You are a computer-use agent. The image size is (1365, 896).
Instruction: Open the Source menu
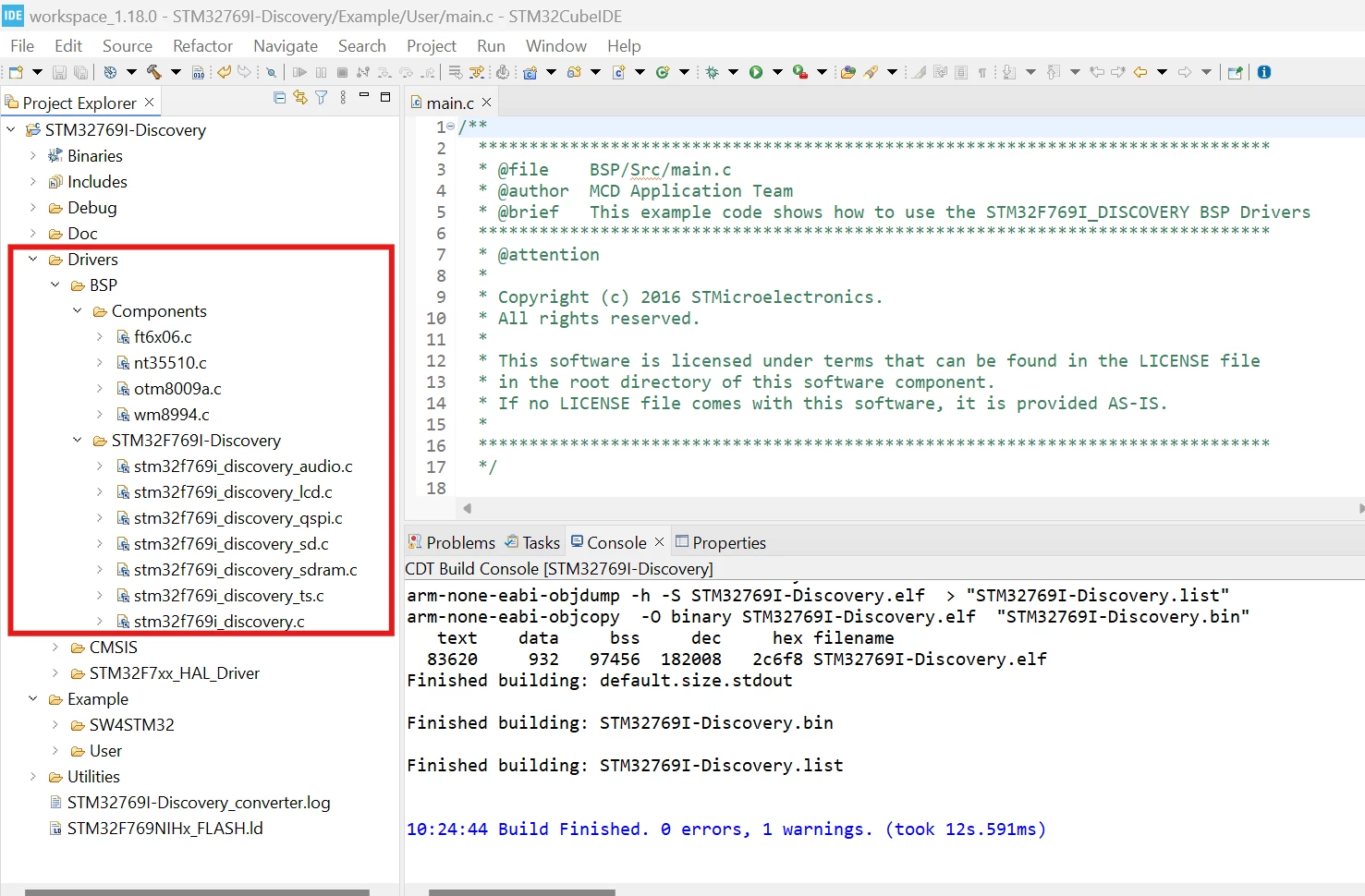(128, 46)
